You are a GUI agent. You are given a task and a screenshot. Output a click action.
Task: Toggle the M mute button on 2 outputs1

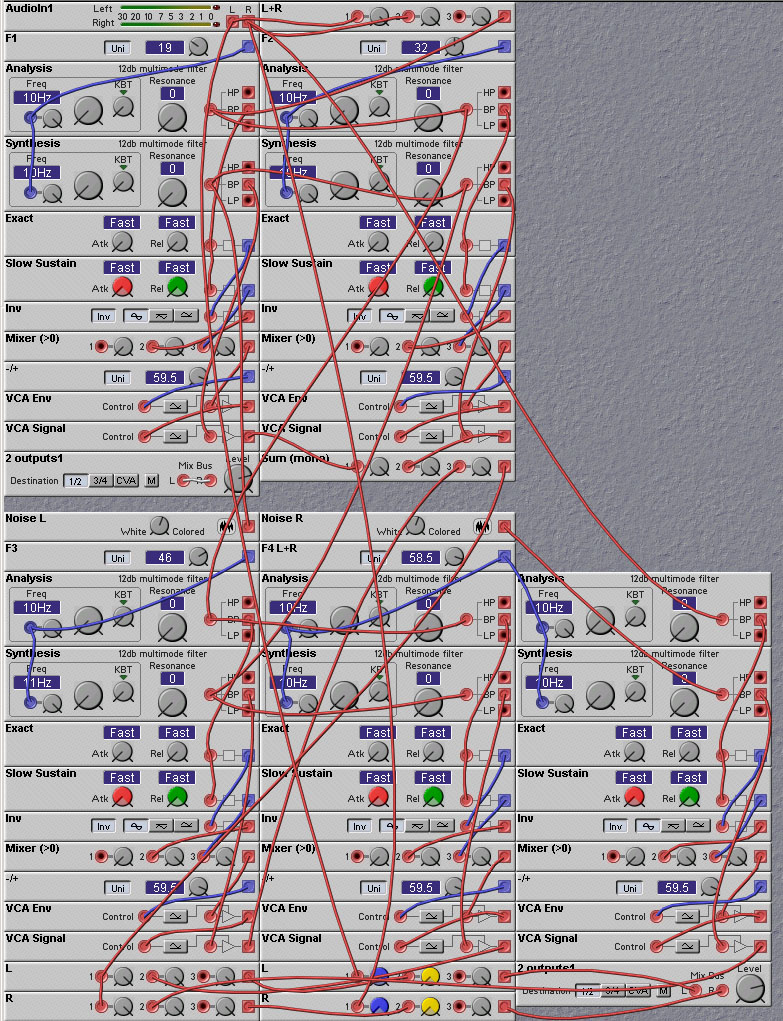151,481
